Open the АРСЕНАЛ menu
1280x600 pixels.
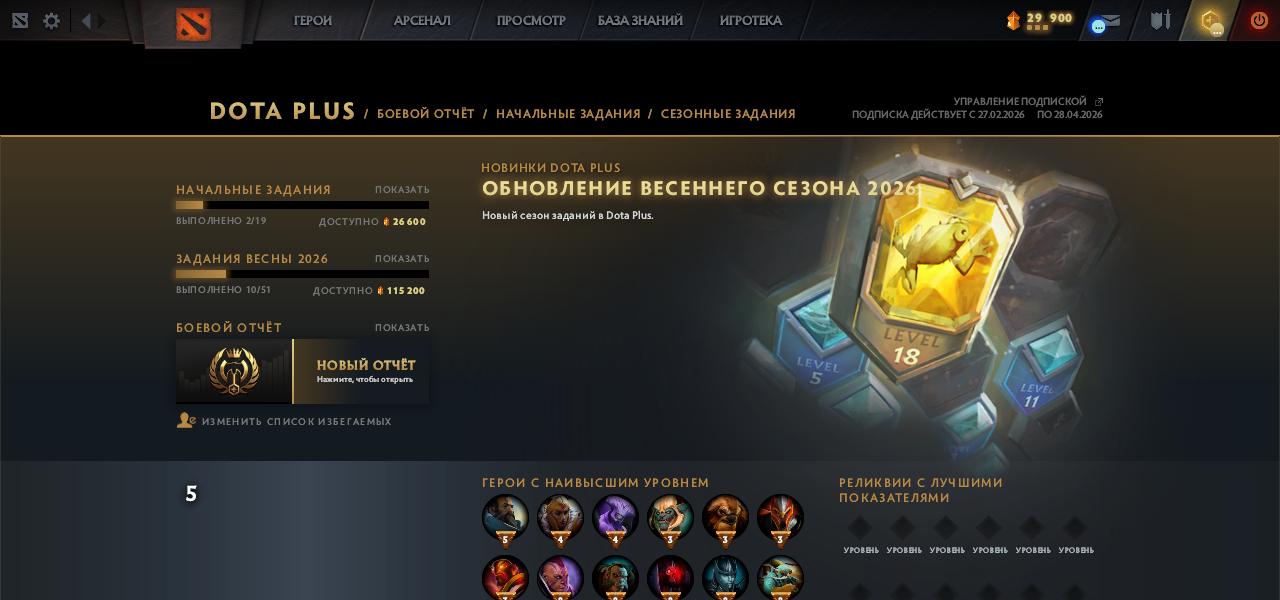422,20
